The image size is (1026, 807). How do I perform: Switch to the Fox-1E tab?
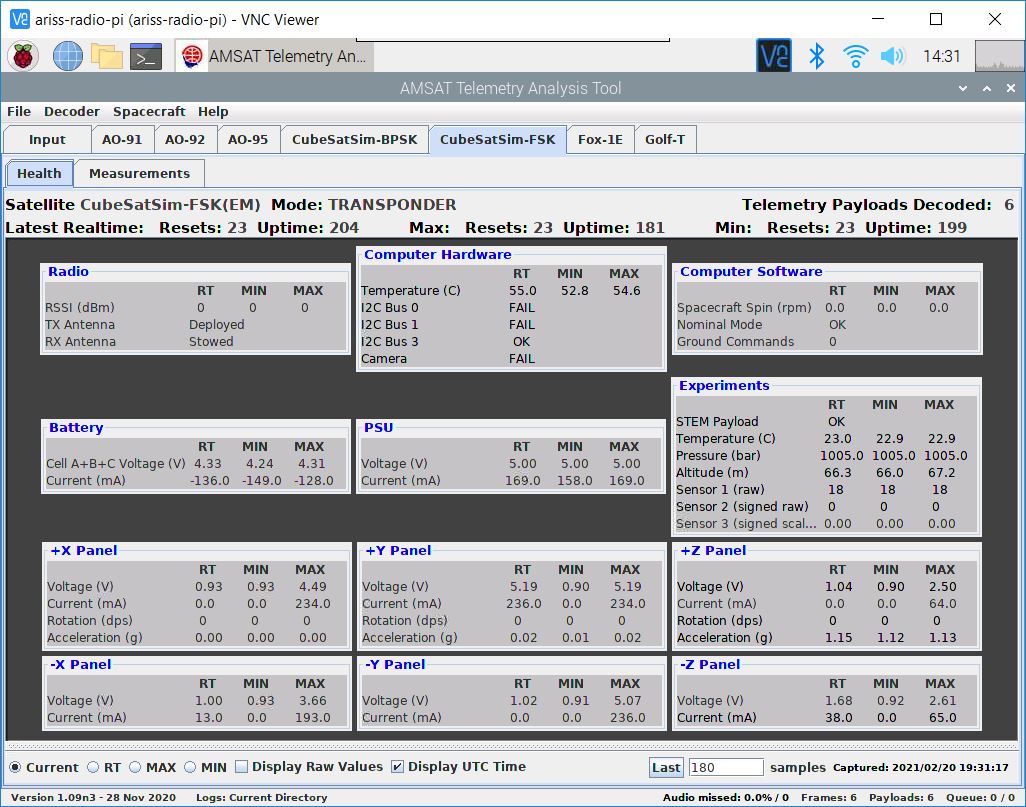pyautogui.click(x=600, y=139)
